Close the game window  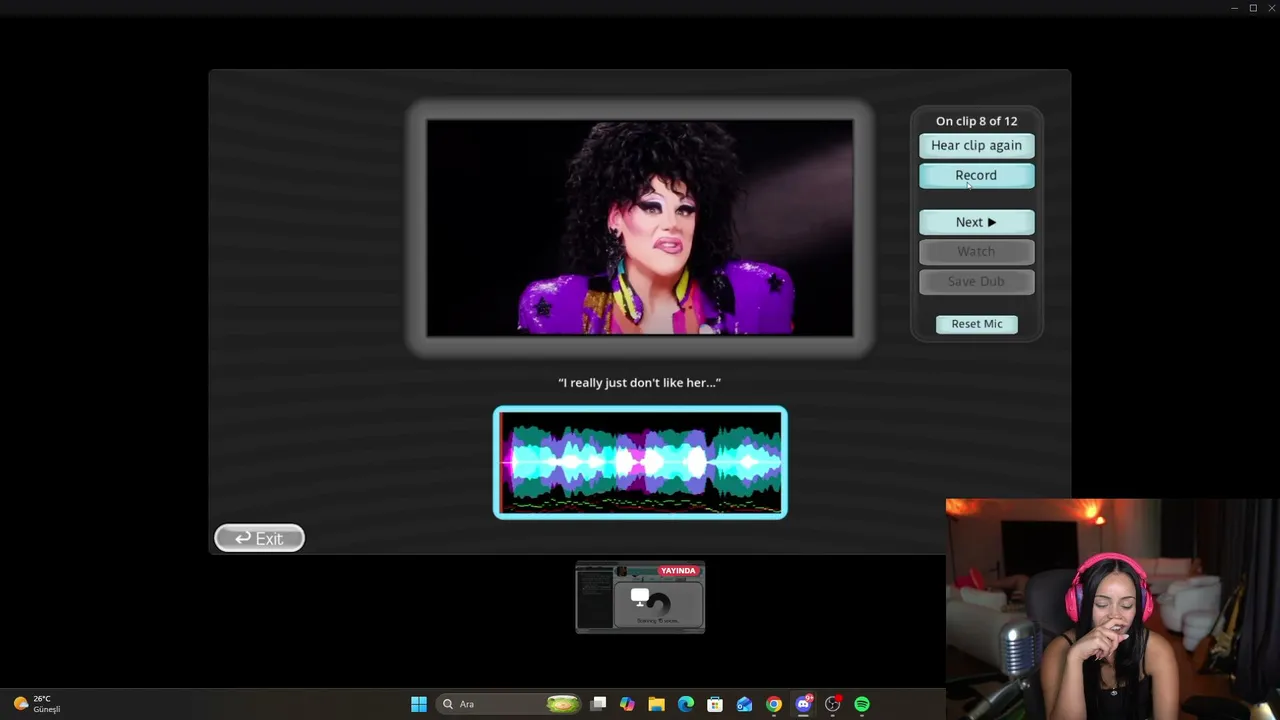pos(1271,8)
